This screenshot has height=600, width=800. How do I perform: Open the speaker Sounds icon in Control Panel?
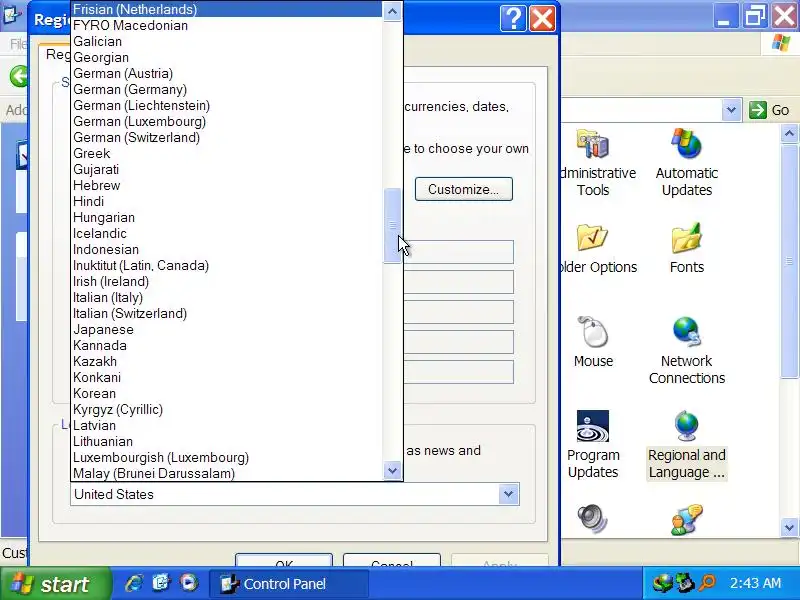coord(592,519)
